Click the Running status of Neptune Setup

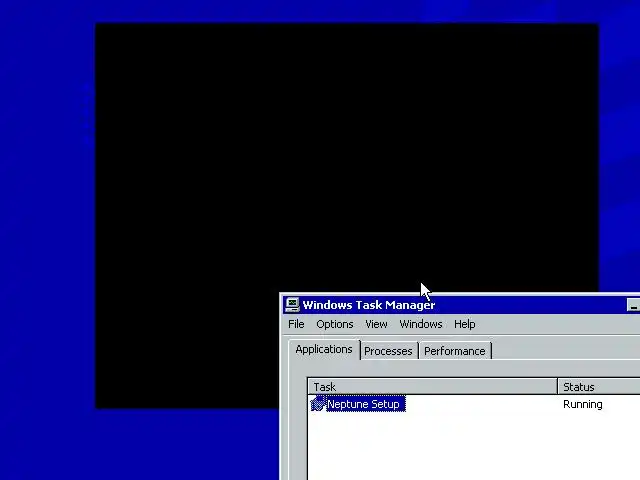582,404
